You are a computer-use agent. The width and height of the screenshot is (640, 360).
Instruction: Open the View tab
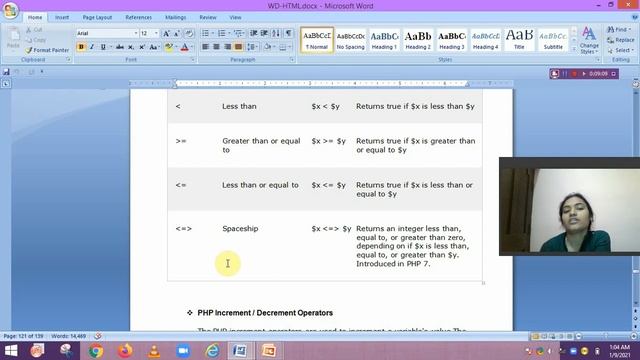coord(235,18)
